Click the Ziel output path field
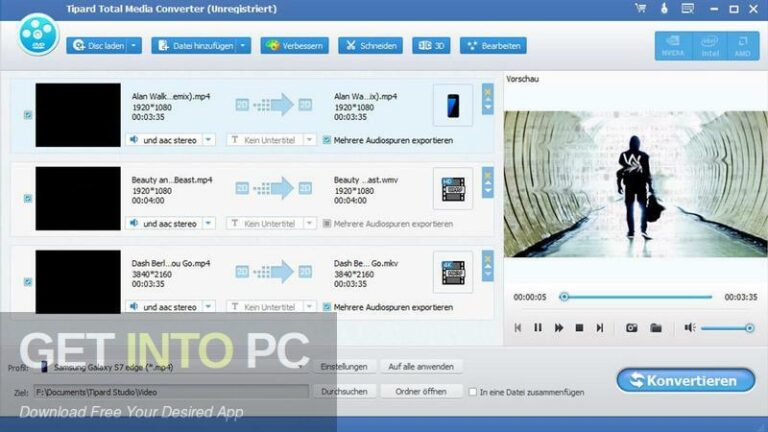 click(171, 392)
